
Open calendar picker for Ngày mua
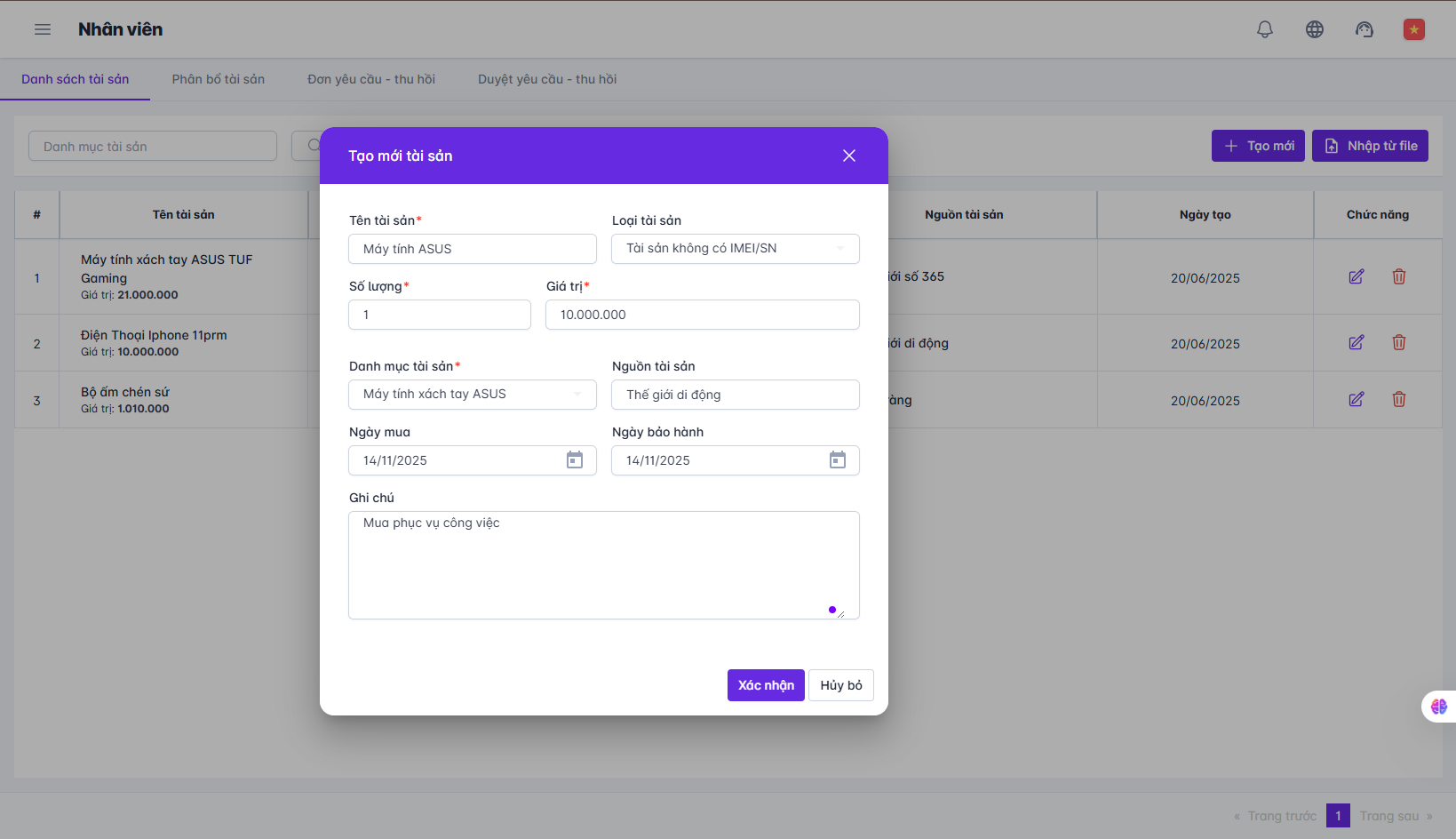(x=575, y=460)
